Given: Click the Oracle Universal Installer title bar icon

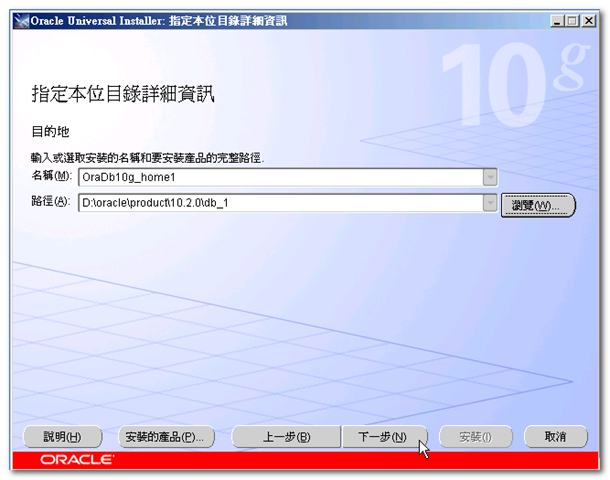Looking at the screenshot, I should tap(21, 21).
